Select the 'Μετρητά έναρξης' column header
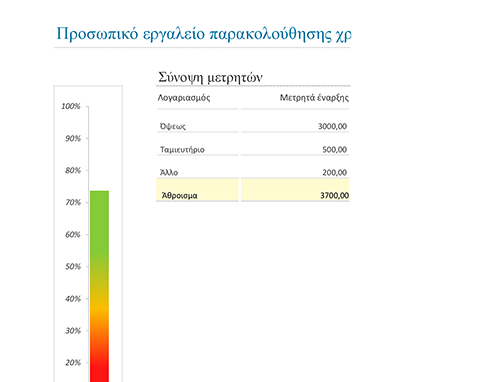Viewport: 498px width, 382px height. (314, 98)
